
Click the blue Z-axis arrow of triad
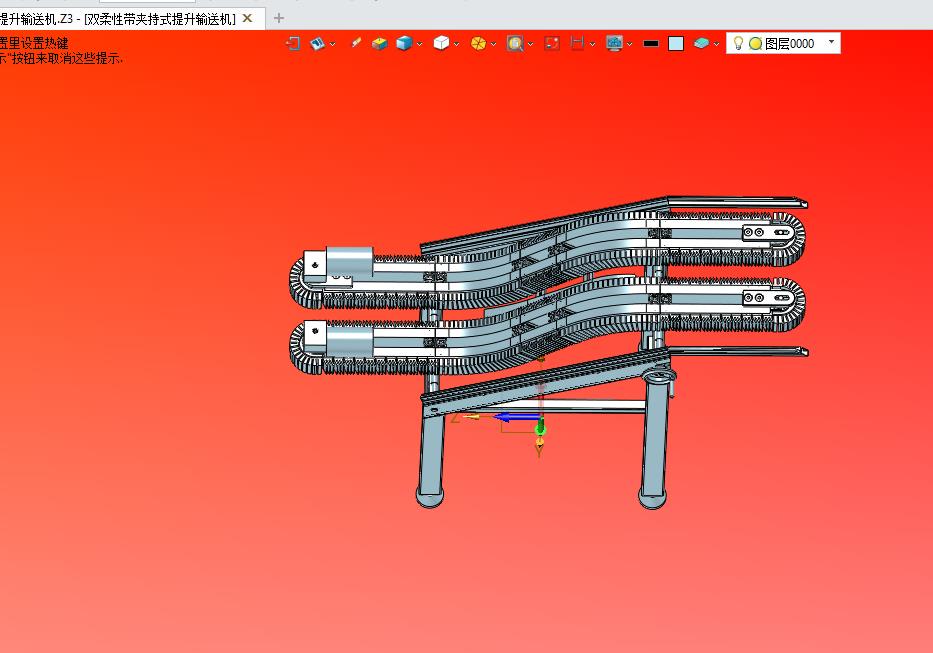[515, 417]
